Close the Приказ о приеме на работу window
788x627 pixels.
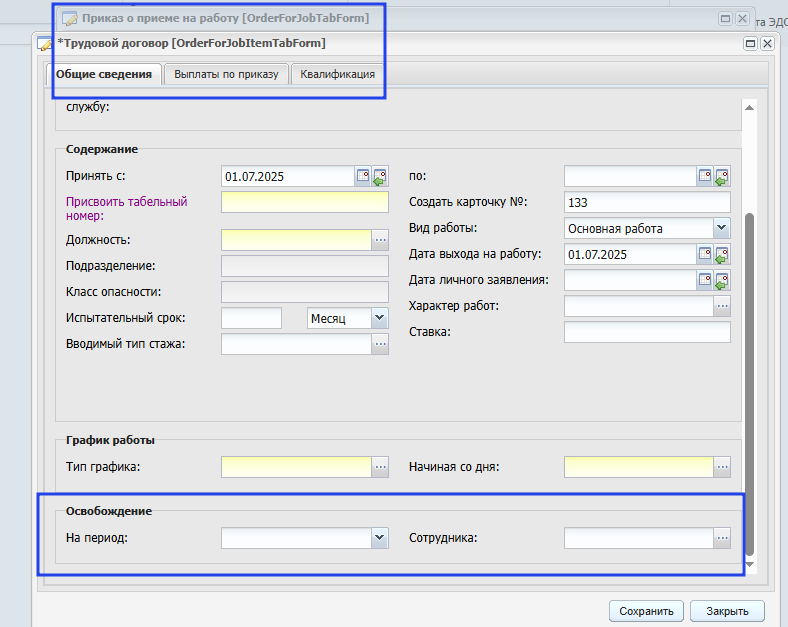point(742,19)
